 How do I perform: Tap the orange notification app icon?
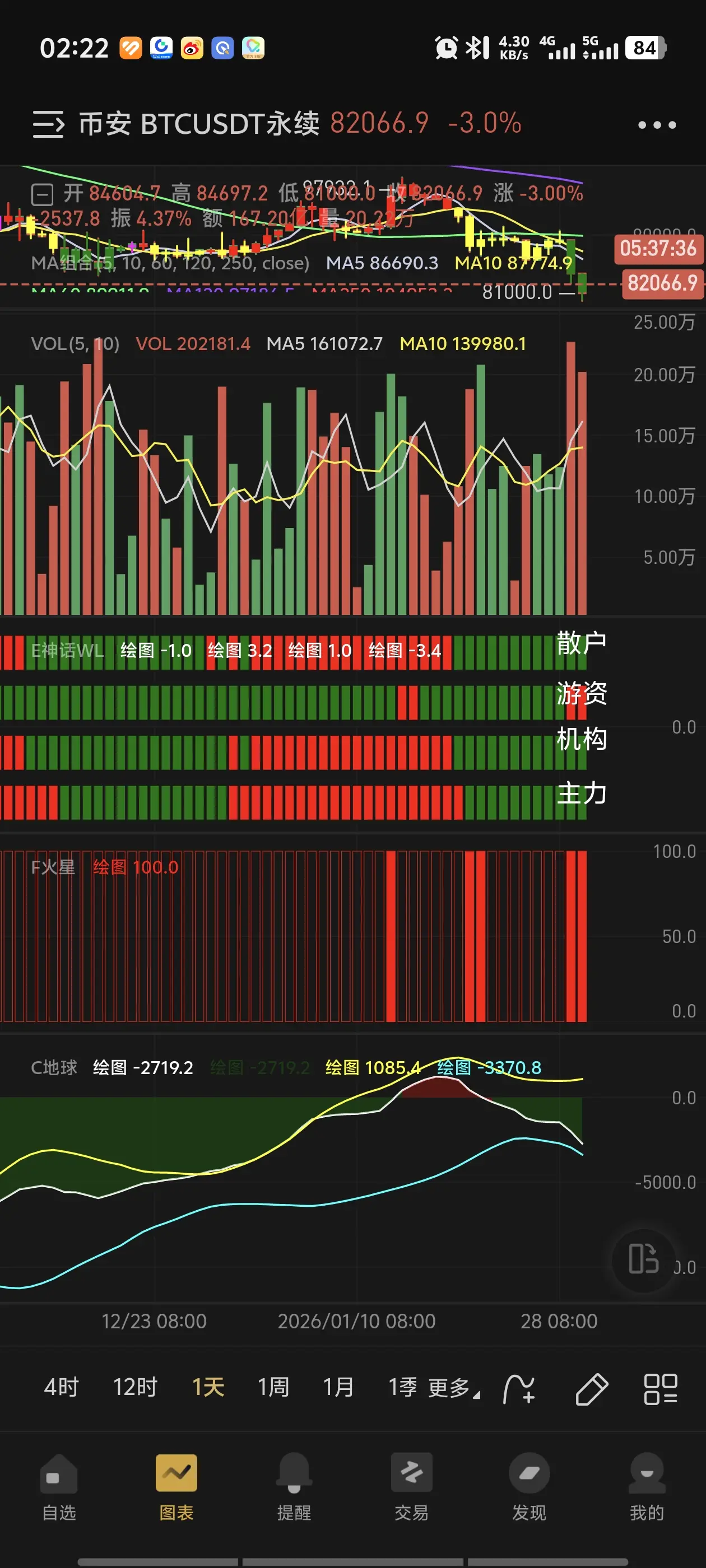point(131,48)
